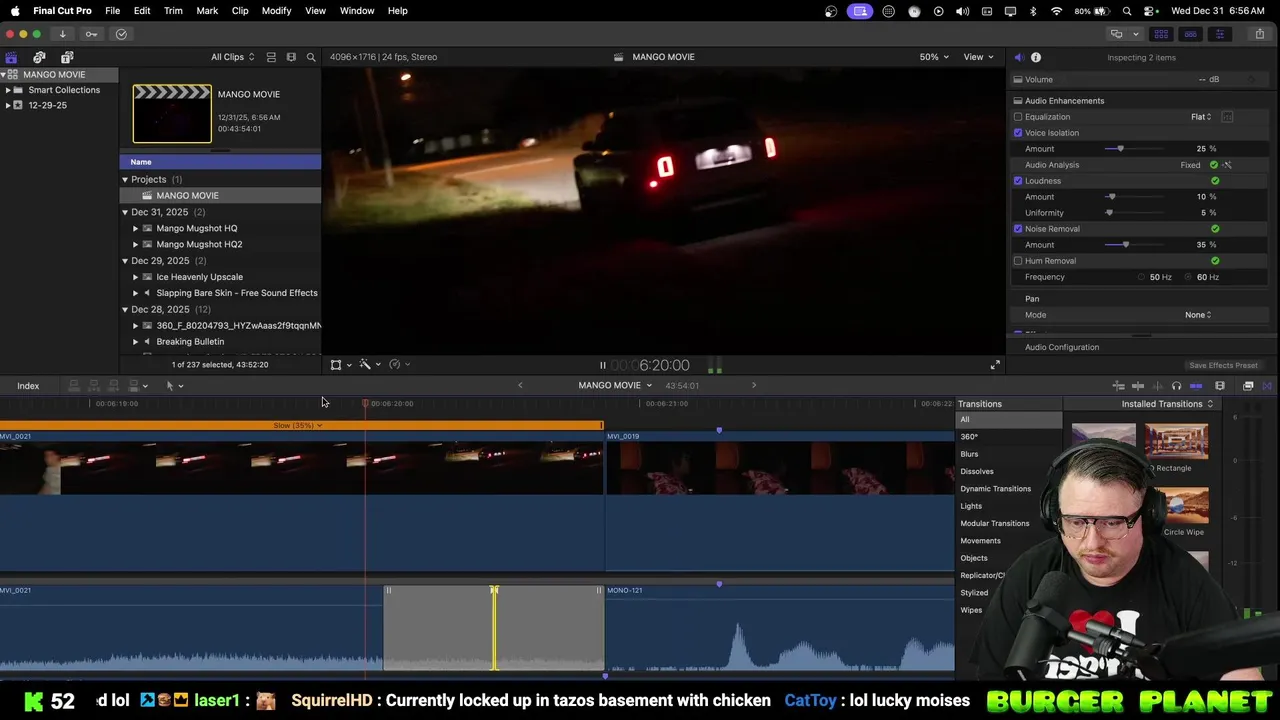This screenshot has height=720, width=1280.
Task: Expand the Mango Mugshot HQ clip
Action: coord(135,228)
